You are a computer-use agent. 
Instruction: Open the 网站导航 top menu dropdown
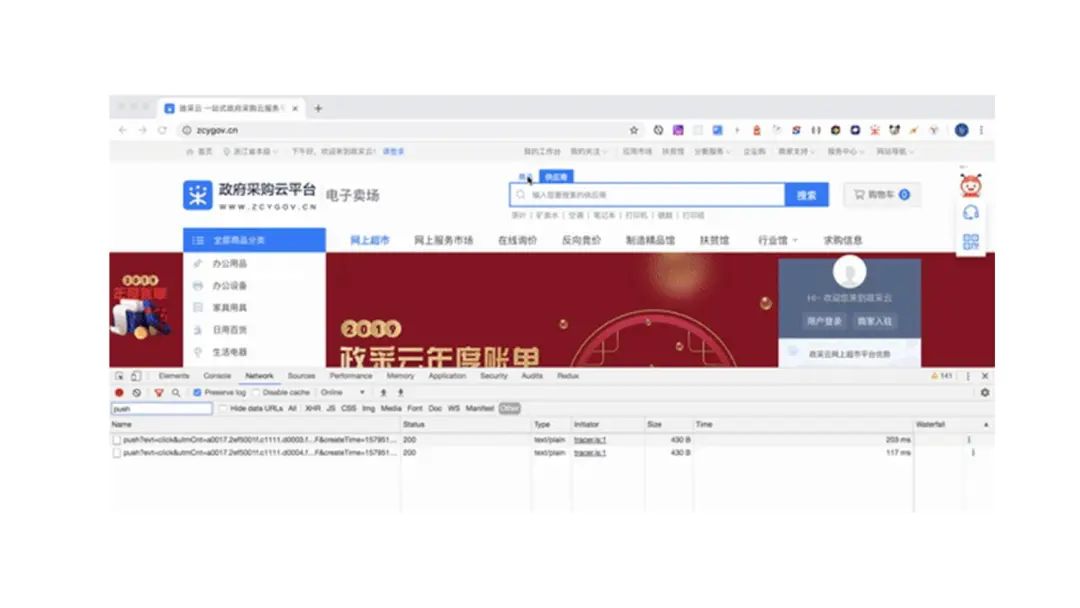point(895,151)
